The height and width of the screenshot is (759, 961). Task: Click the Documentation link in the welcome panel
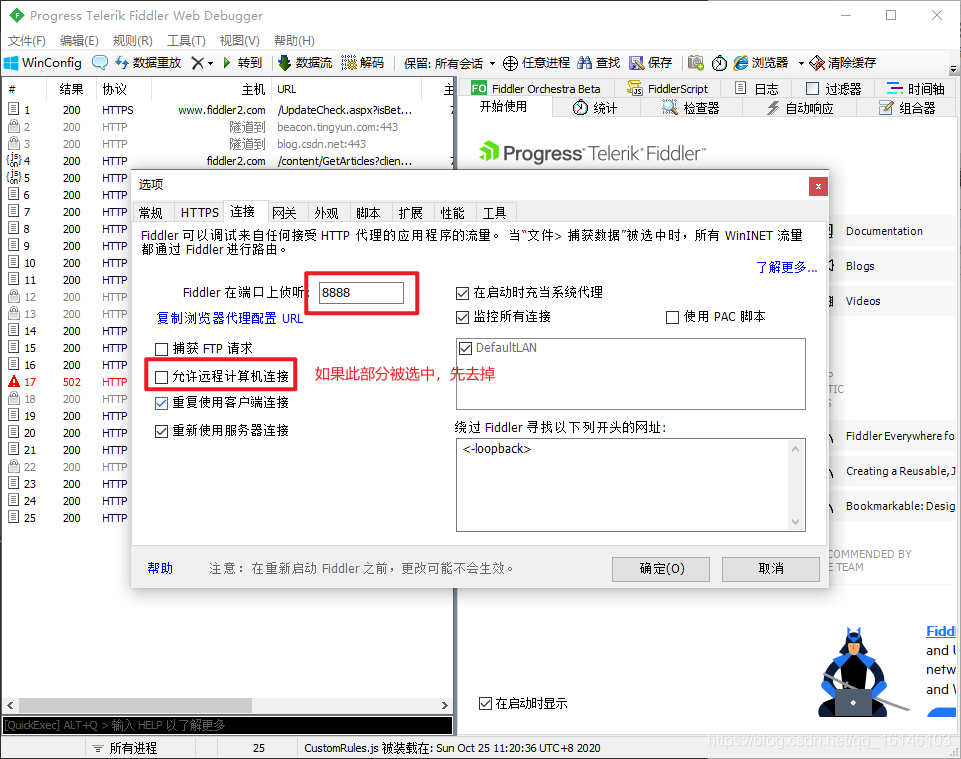point(884,231)
